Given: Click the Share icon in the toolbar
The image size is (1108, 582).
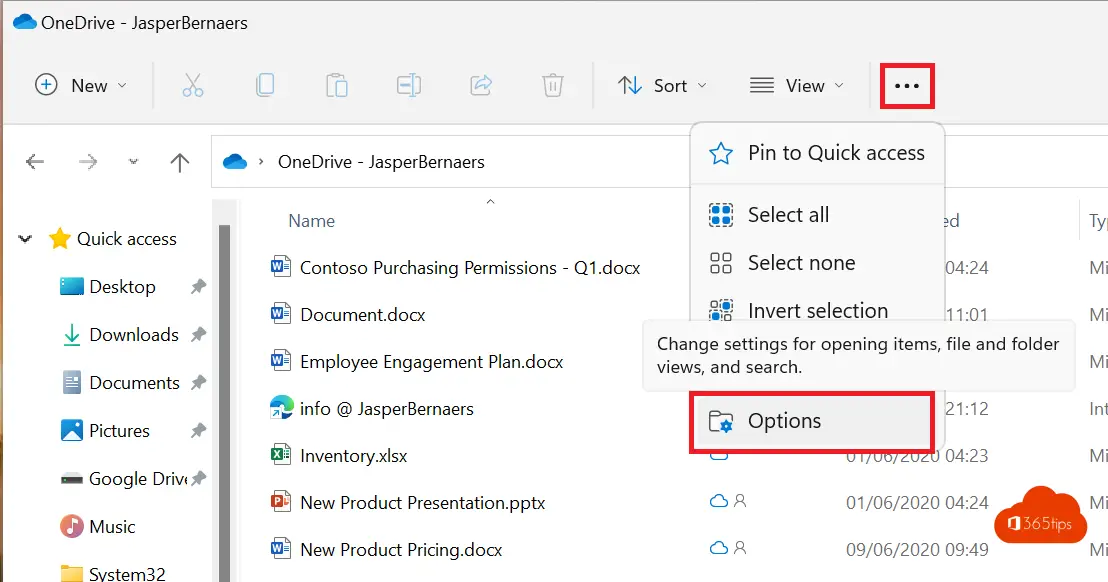Looking at the screenshot, I should coord(481,85).
